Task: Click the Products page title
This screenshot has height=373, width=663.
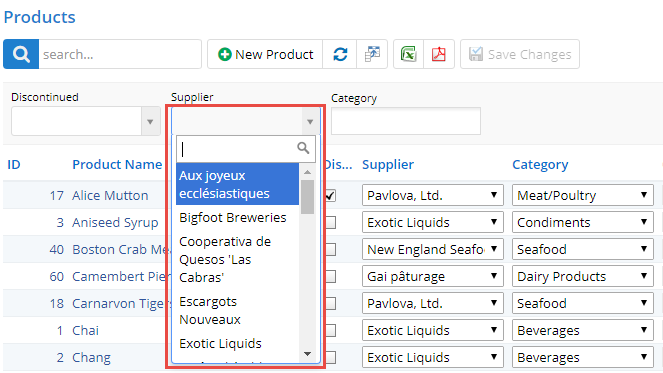Action: [39, 17]
